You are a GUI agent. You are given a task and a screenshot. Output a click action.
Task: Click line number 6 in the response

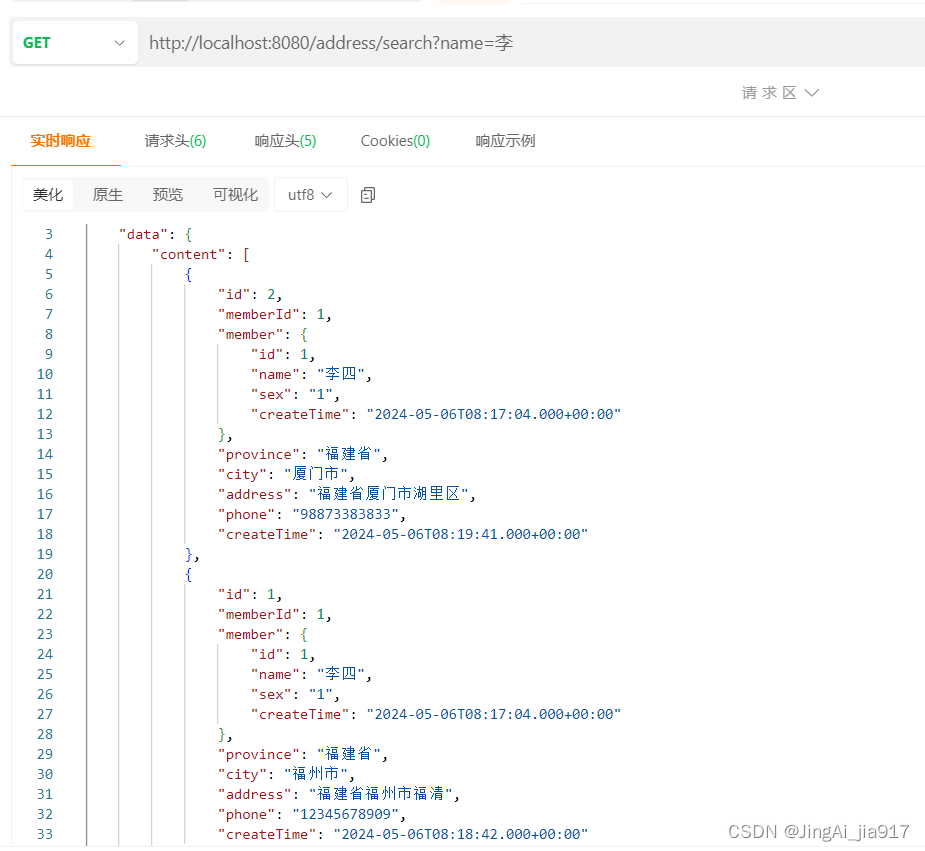[x=48, y=293]
